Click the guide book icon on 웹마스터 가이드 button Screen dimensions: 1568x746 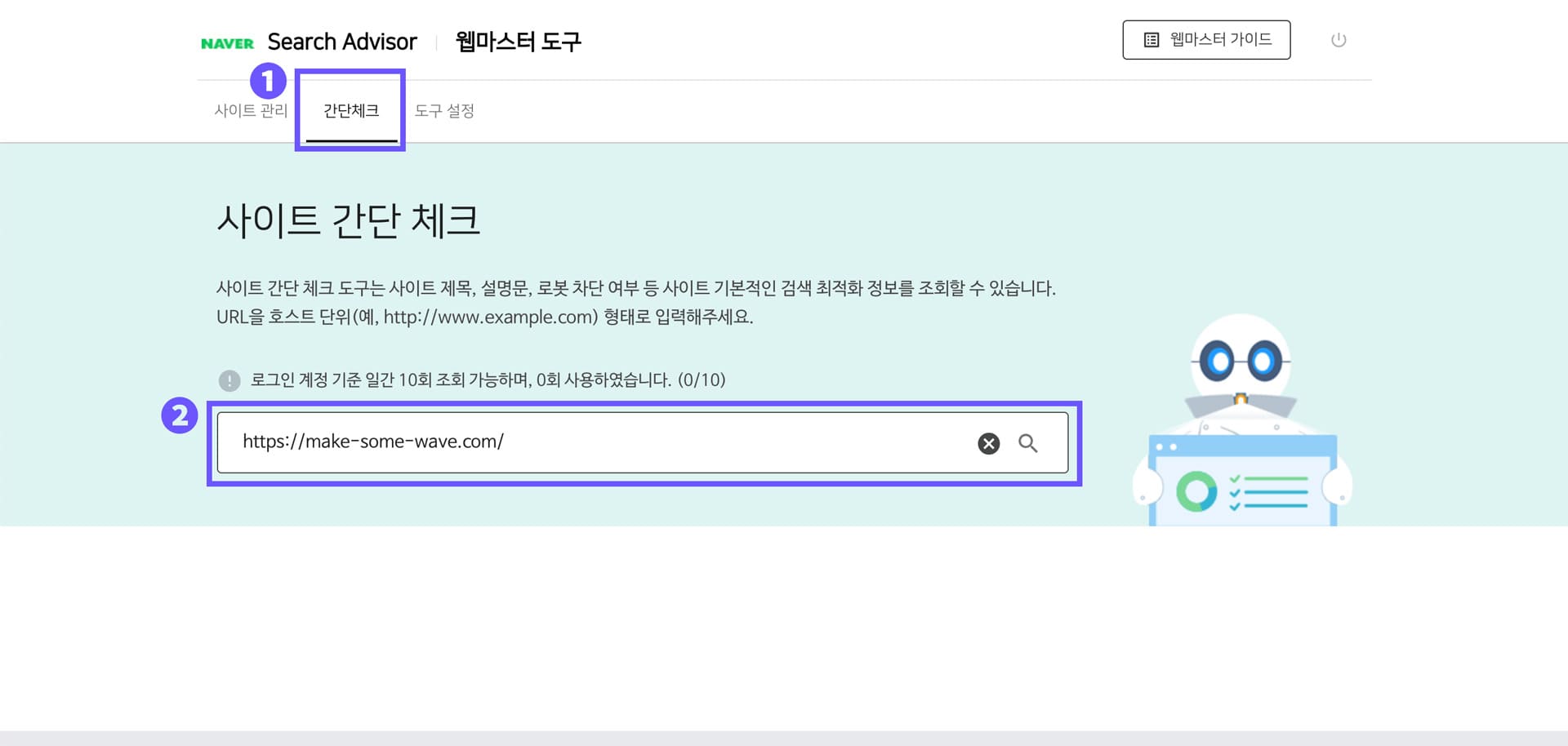click(1151, 38)
